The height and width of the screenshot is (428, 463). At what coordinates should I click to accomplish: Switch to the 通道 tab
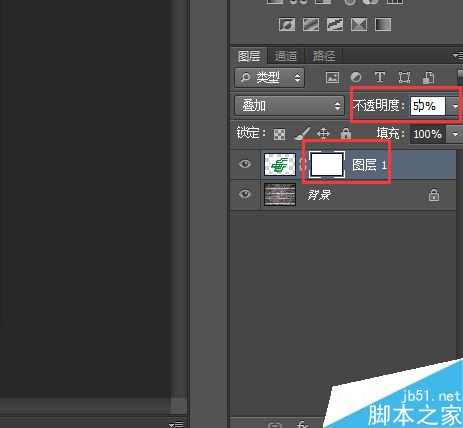point(286,56)
